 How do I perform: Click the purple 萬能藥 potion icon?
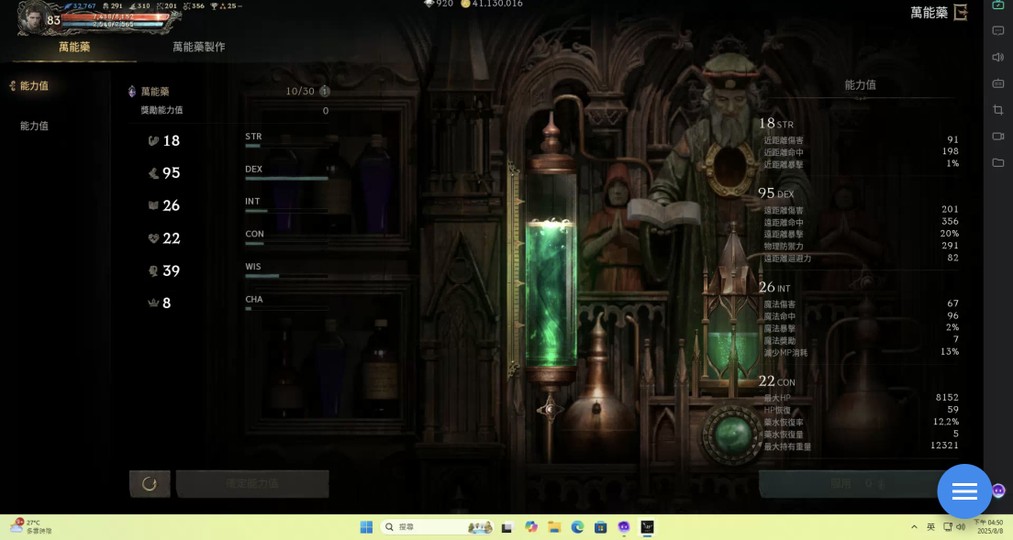click(132, 91)
